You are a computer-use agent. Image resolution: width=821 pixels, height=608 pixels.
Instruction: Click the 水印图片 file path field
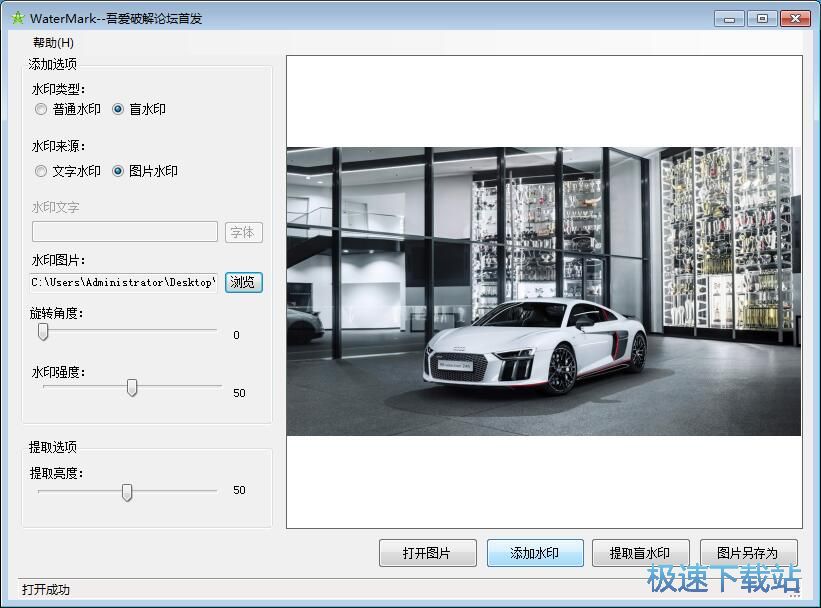[x=125, y=282]
